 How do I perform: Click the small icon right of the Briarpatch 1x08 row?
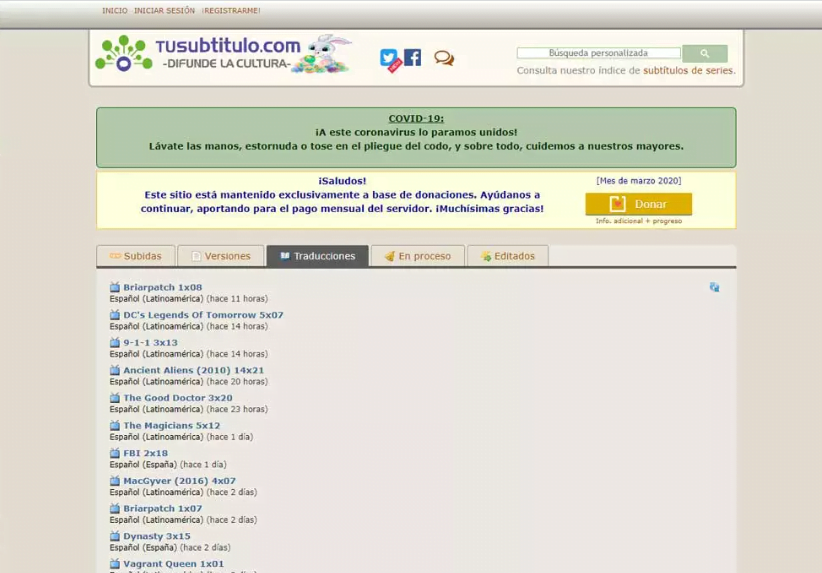[714, 287]
